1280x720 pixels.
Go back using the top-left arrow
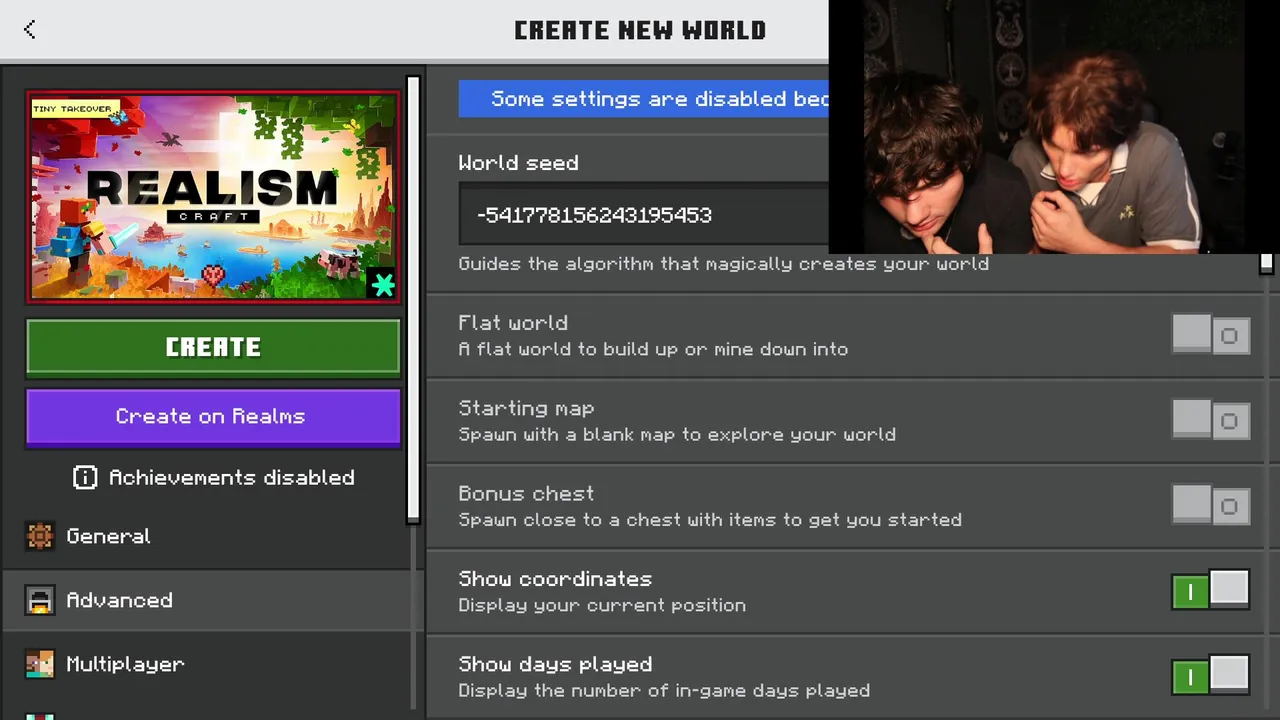tap(30, 30)
